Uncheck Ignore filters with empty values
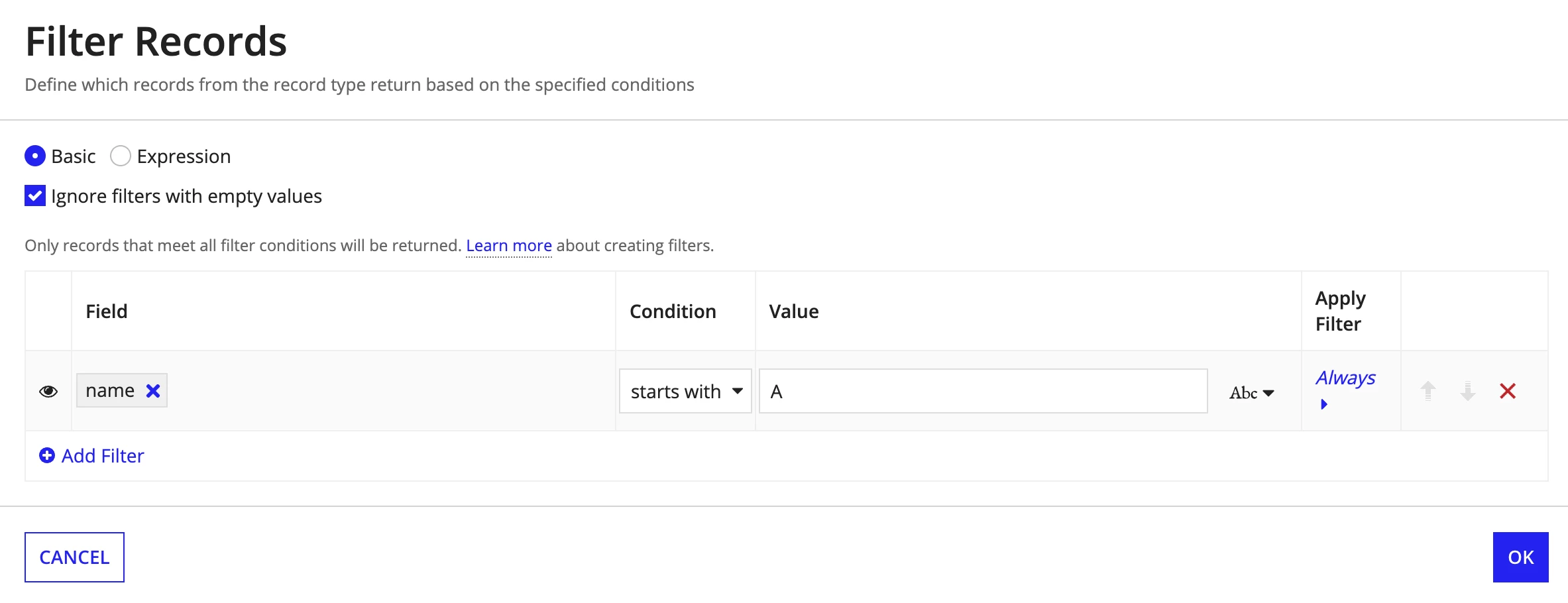Viewport: 1568px width, 603px height. 35,195
